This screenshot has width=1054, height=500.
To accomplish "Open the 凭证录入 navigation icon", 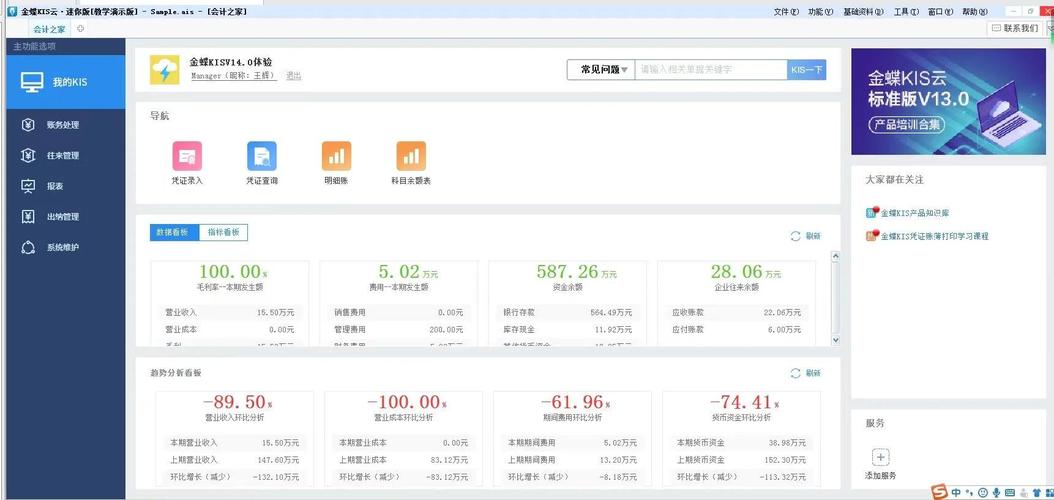I will [x=187, y=156].
